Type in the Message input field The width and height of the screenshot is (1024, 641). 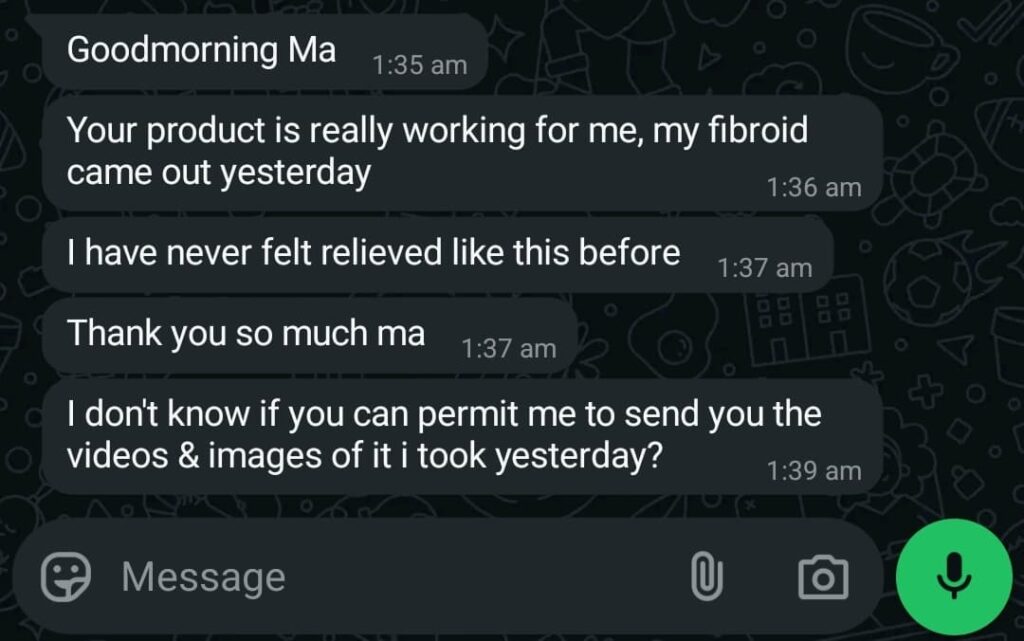click(x=400, y=577)
